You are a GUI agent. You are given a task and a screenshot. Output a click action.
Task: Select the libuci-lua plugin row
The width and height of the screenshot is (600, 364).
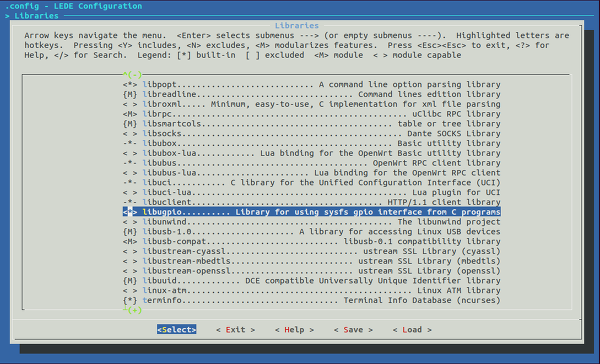321,193
